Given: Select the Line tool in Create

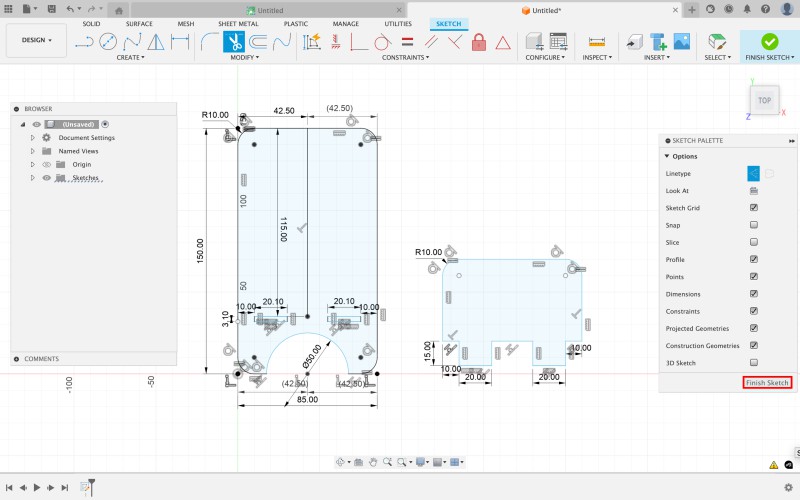Looking at the screenshot, I should [84, 42].
